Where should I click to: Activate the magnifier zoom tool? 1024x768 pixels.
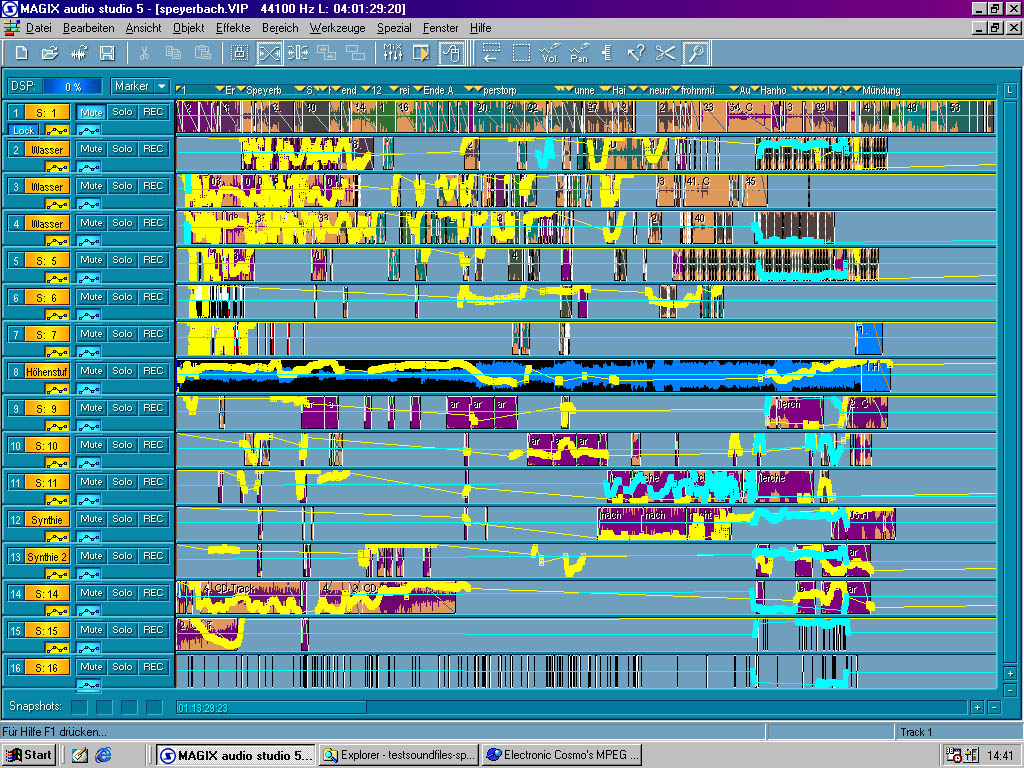695,52
